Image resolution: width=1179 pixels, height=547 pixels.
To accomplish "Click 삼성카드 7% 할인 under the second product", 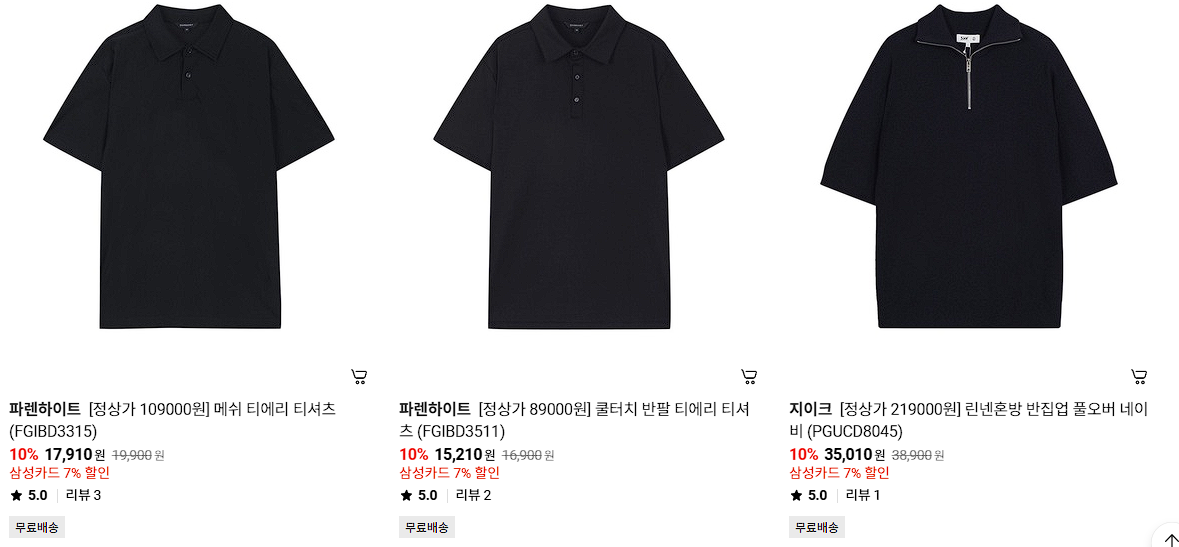I will 450,473.
